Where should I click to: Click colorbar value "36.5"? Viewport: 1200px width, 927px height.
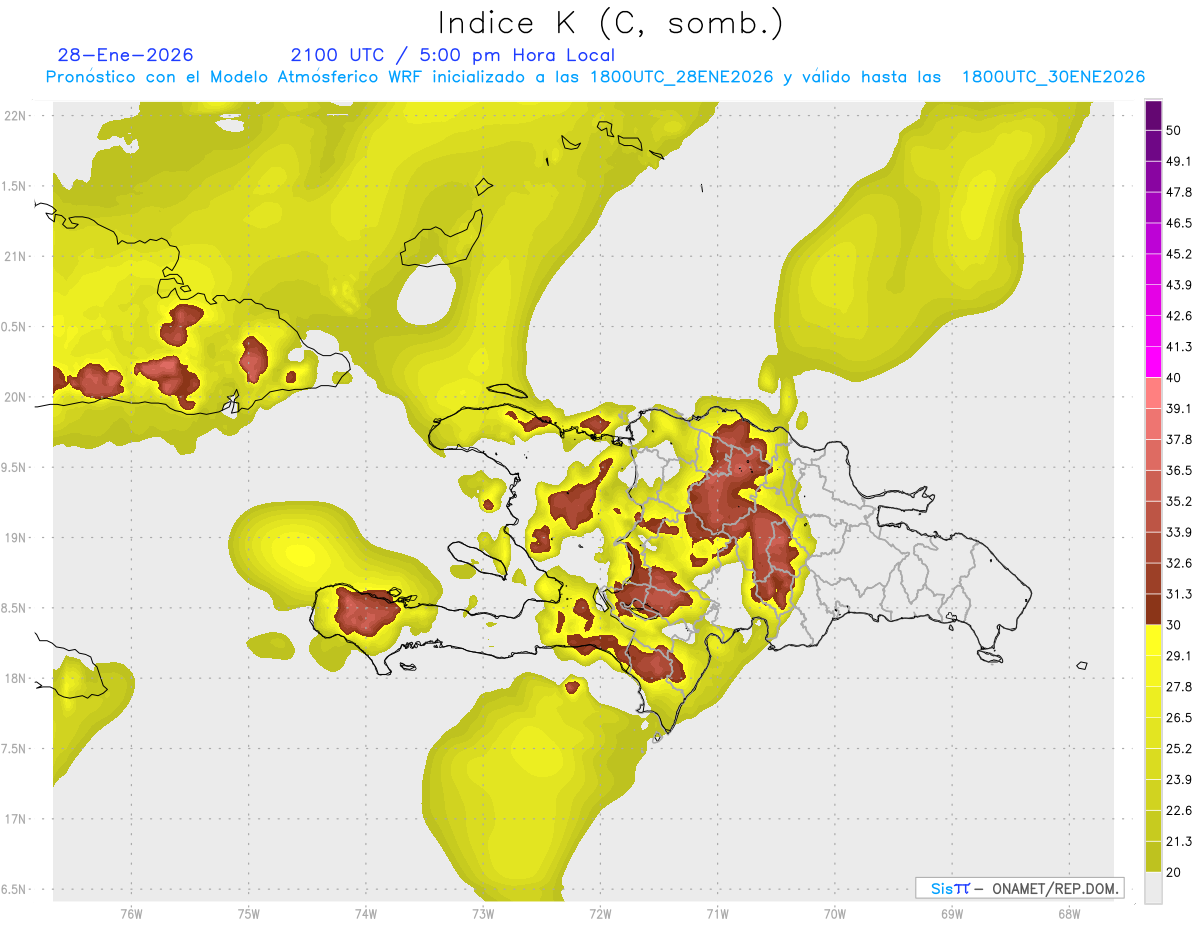click(x=1179, y=471)
